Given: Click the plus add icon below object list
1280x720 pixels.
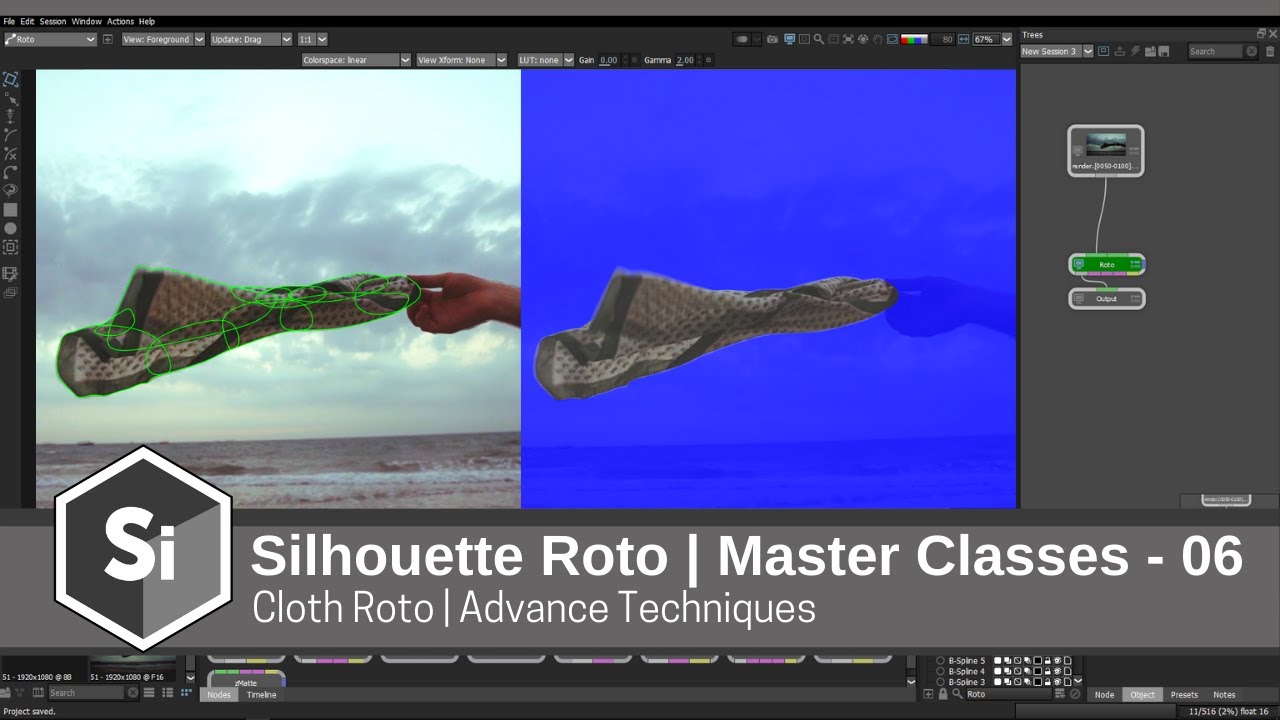Looking at the screenshot, I should 928,694.
